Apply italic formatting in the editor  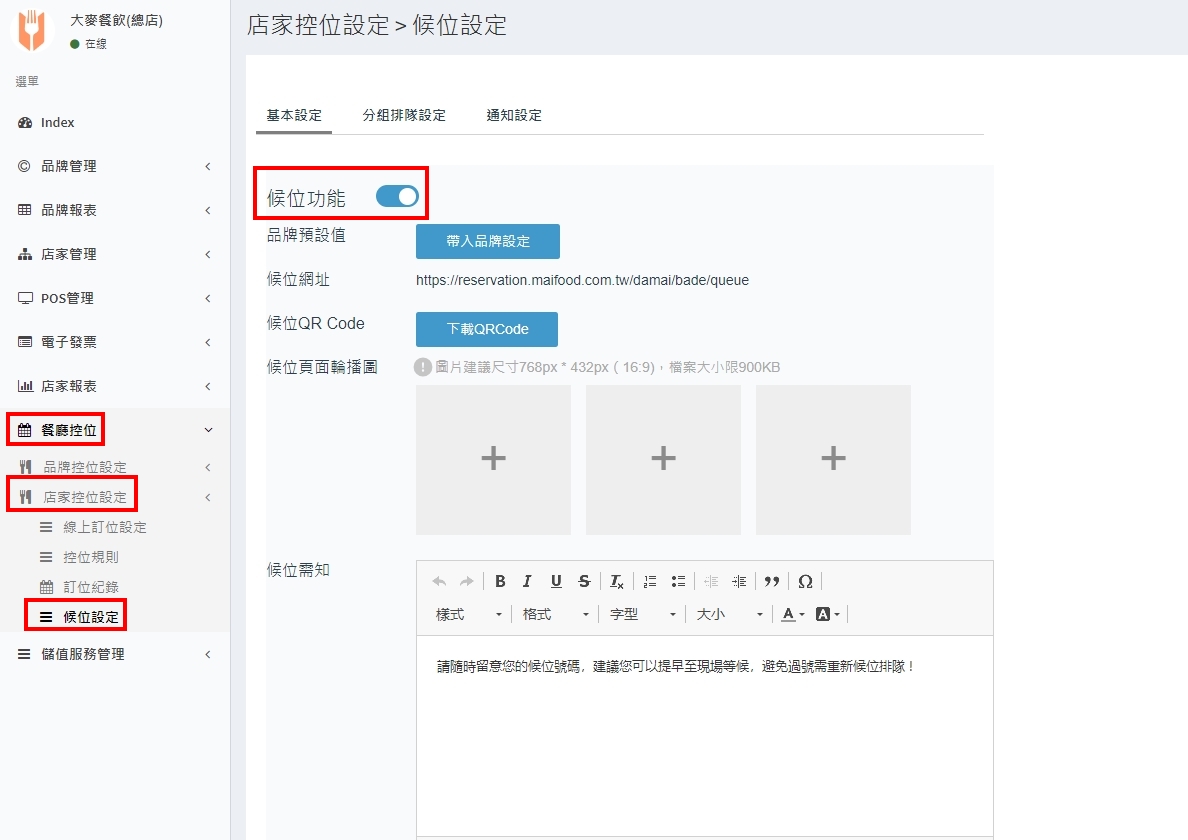coord(527,581)
